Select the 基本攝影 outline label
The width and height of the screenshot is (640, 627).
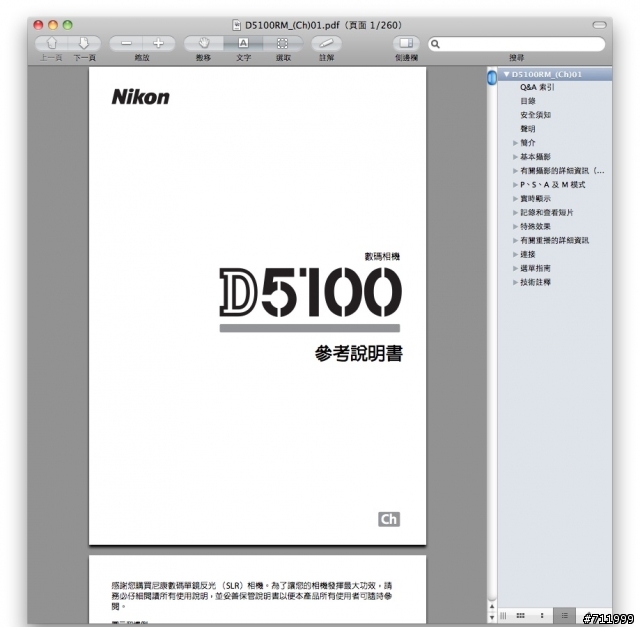coord(536,157)
